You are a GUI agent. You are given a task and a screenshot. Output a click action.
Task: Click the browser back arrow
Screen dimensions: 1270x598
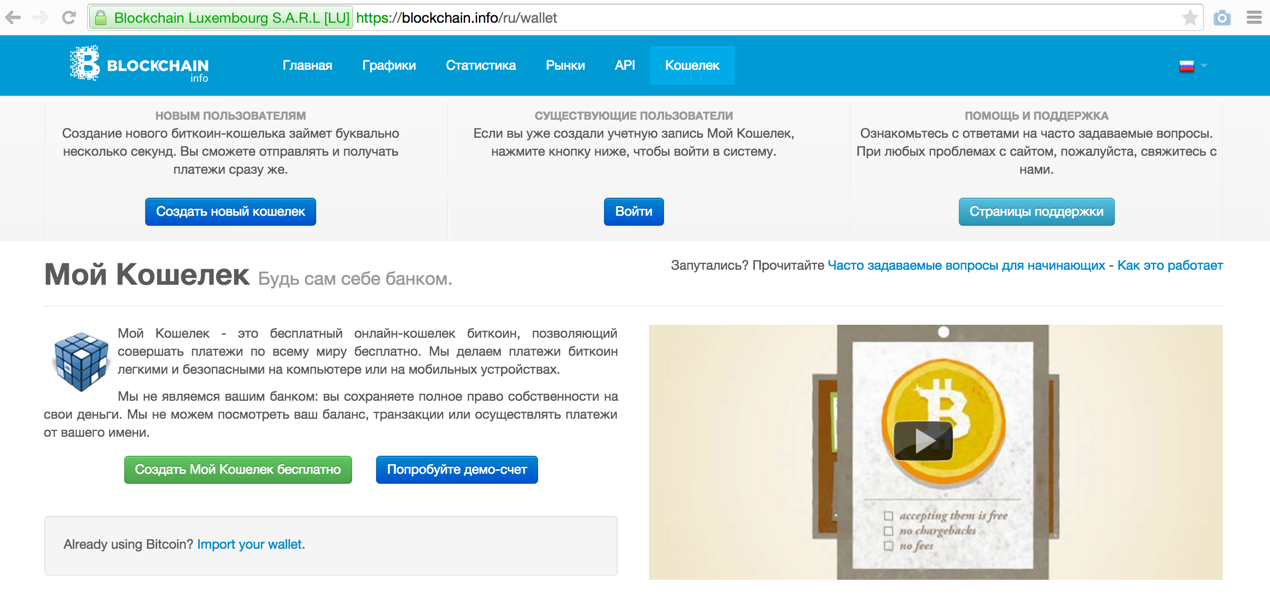13,17
